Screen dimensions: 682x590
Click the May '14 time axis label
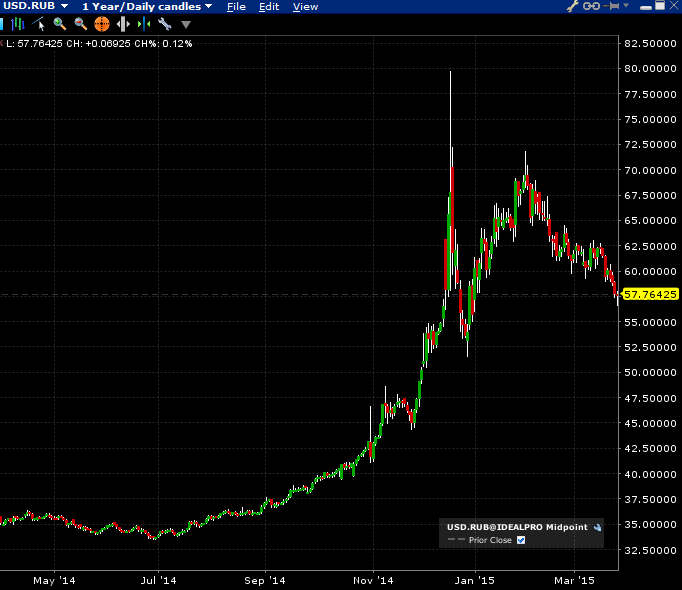pyautogui.click(x=54, y=580)
